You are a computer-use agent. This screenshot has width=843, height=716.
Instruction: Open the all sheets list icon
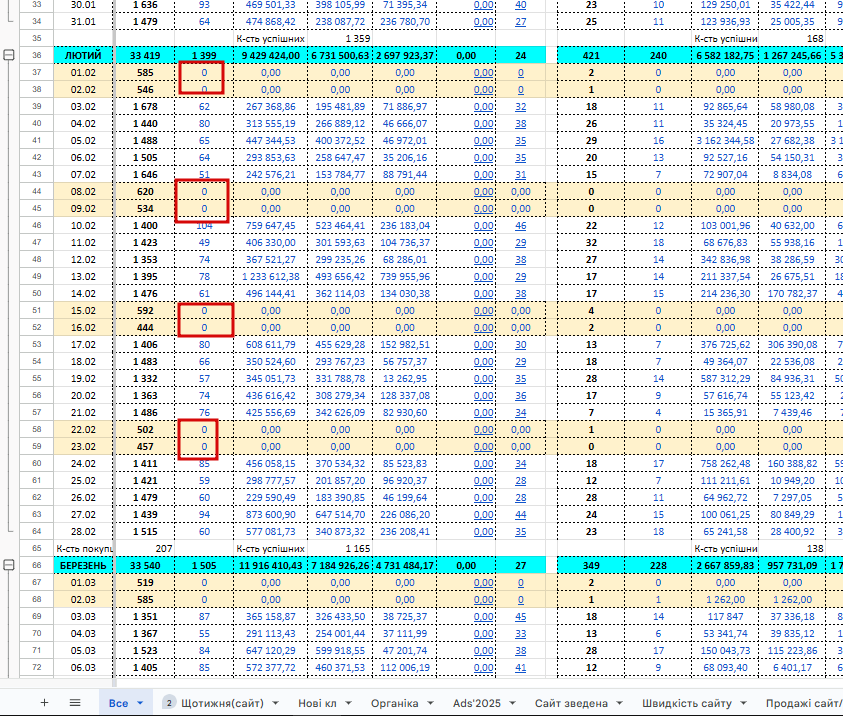(x=75, y=703)
